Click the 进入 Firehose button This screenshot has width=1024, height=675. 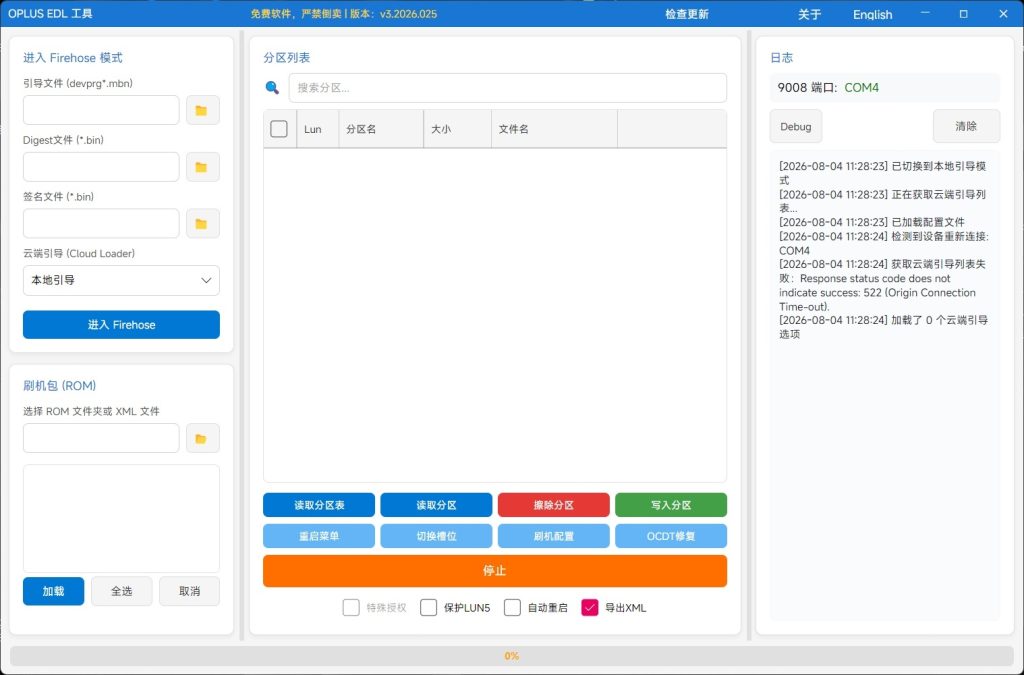[121, 324]
